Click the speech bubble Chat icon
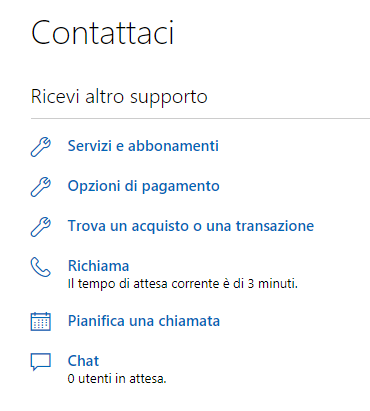Screen dimensions: 370x411 click(41, 362)
